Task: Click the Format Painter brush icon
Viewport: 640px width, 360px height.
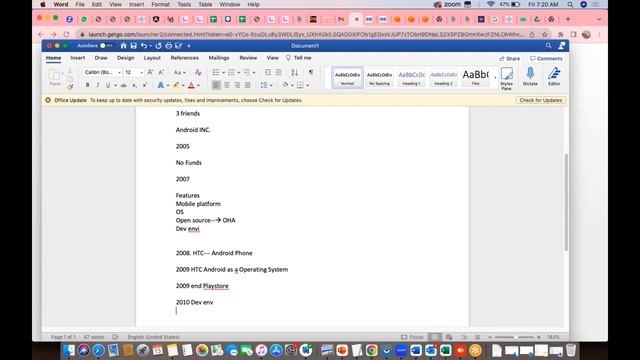Action: pyautogui.click(x=70, y=87)
